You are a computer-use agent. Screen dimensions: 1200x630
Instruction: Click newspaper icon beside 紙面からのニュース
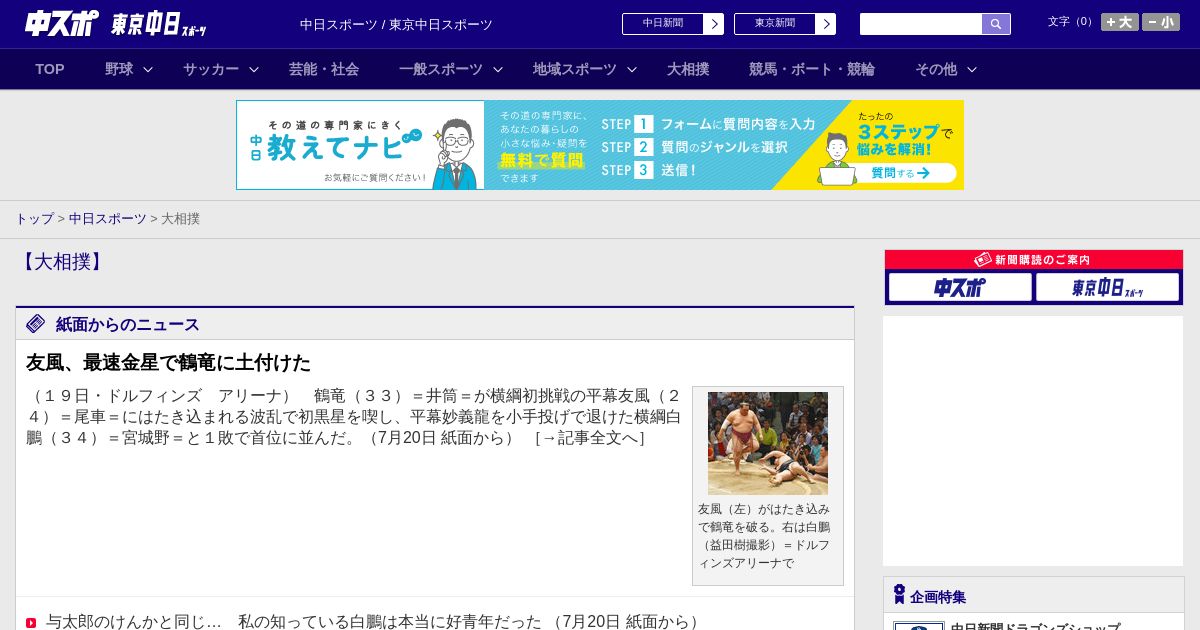[36, 323]
